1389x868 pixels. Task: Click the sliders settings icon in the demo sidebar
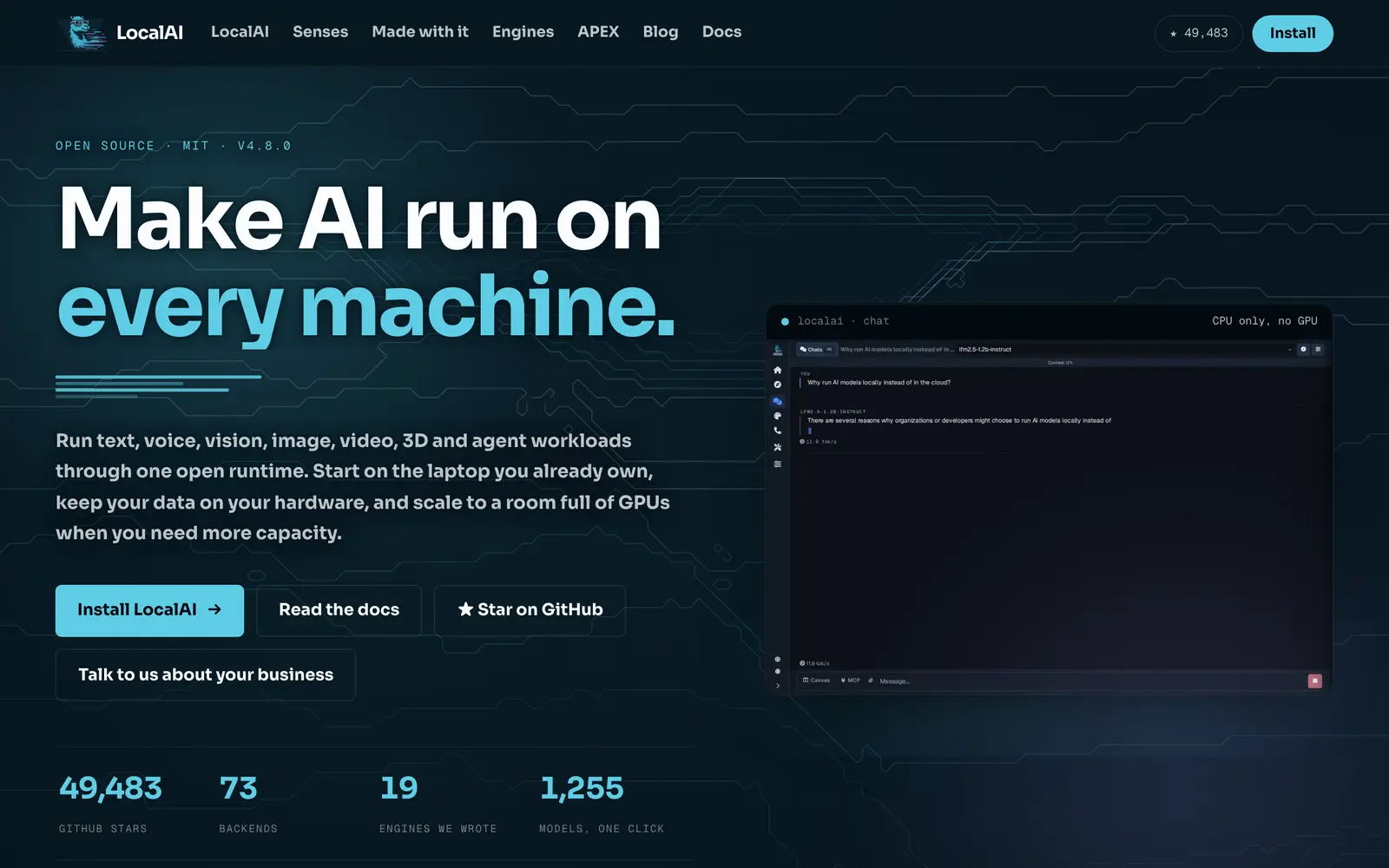tap(777, 464)
